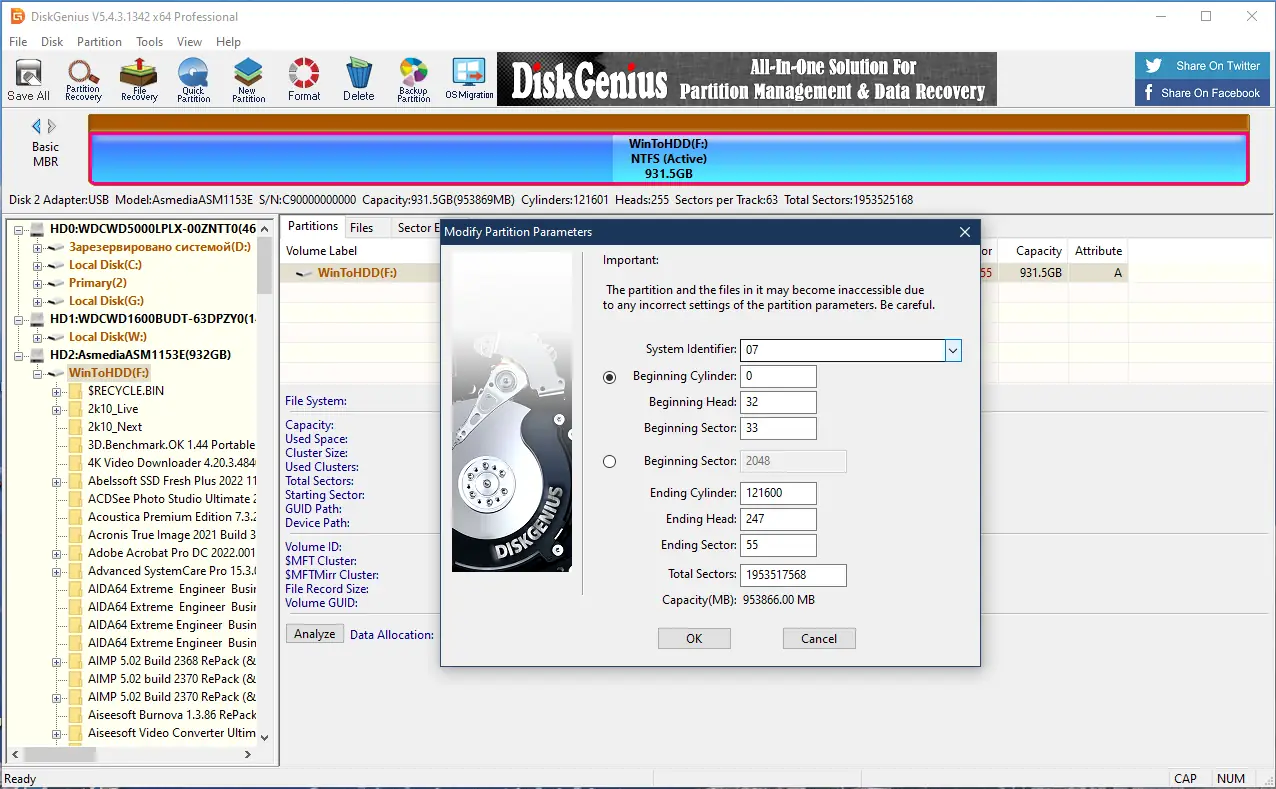Launch File Recovery tool

pos(139,80)
